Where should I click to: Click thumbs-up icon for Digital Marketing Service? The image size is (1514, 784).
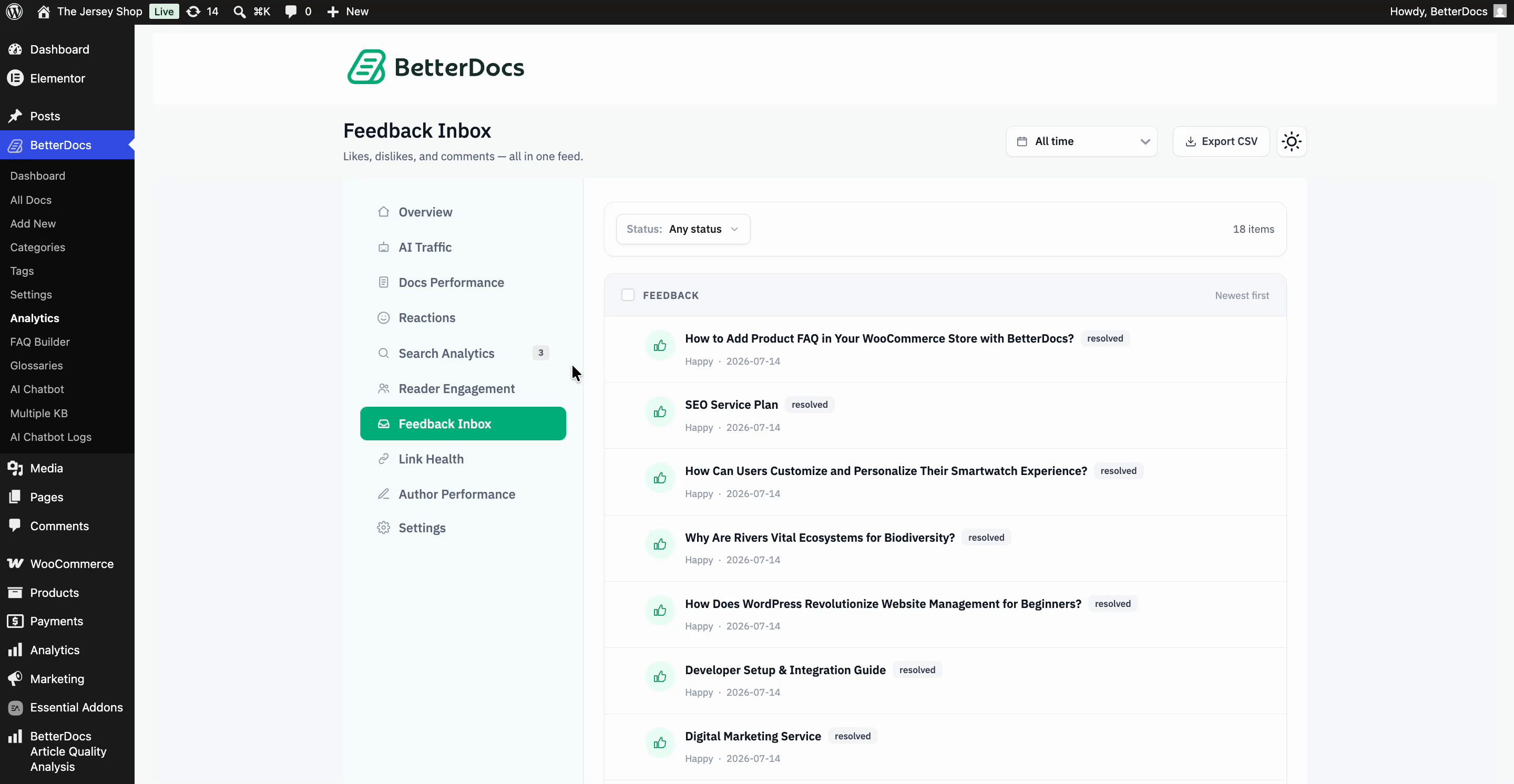[x=660, y=743]
